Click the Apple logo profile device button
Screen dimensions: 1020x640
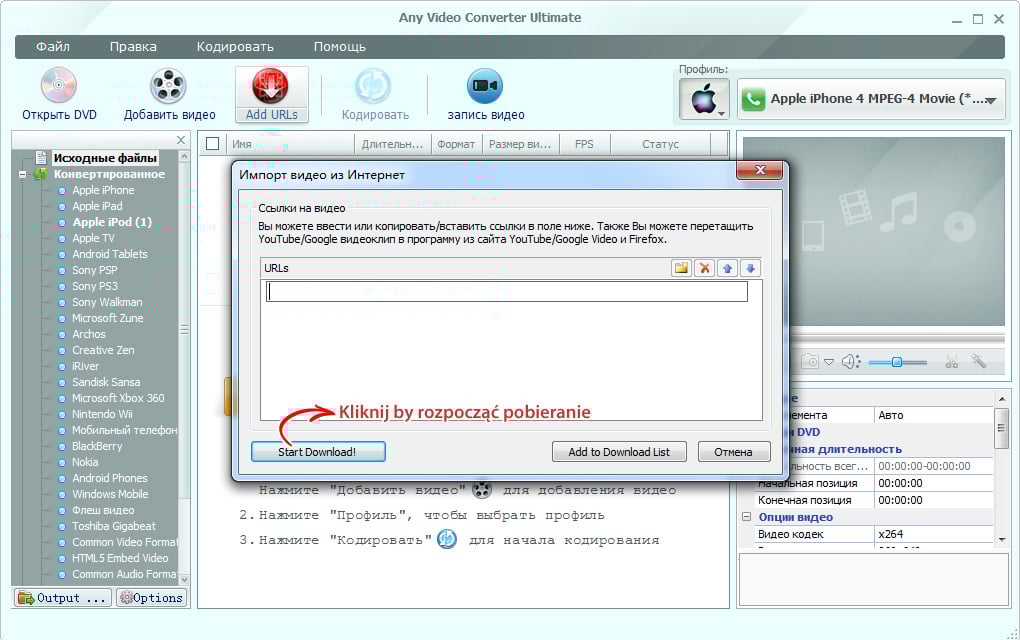[x=705, y=100]
